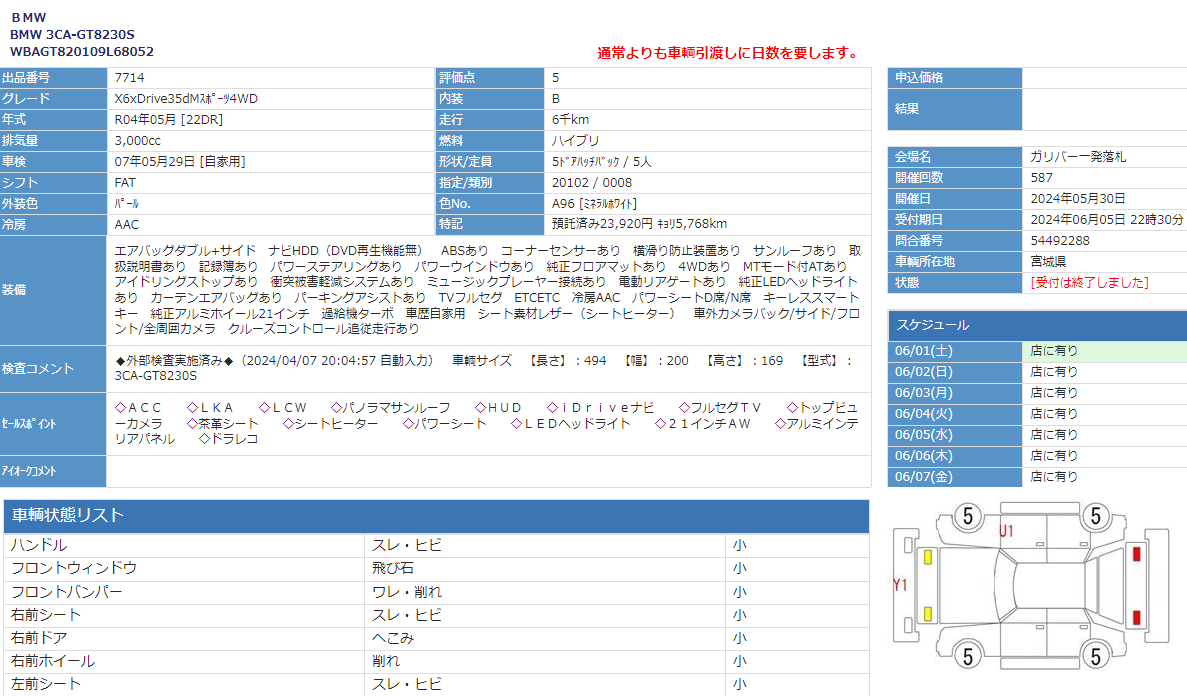Select the lower yellow headlight in car diagram
The image size is (1187, 696).
[x=927, y=613]
